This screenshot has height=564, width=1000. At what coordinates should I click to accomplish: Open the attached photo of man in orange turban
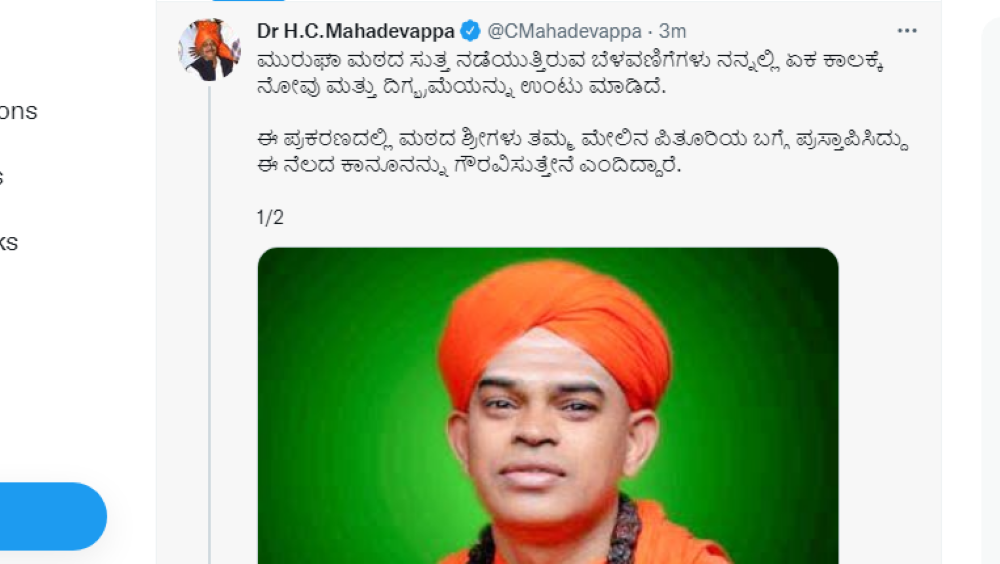[x=548, y=406]
